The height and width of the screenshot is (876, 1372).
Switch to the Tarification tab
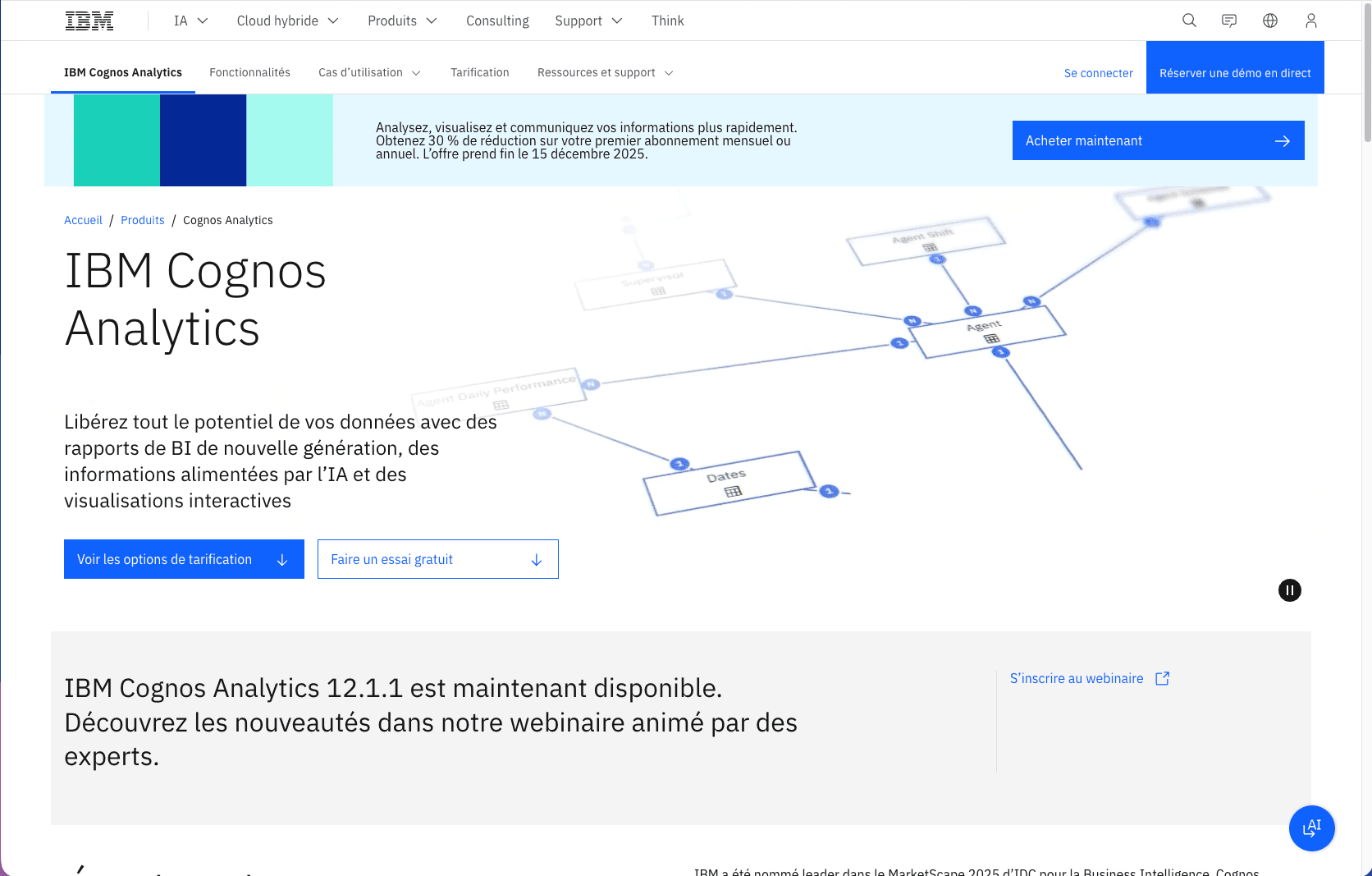click(x=480, y=72)
